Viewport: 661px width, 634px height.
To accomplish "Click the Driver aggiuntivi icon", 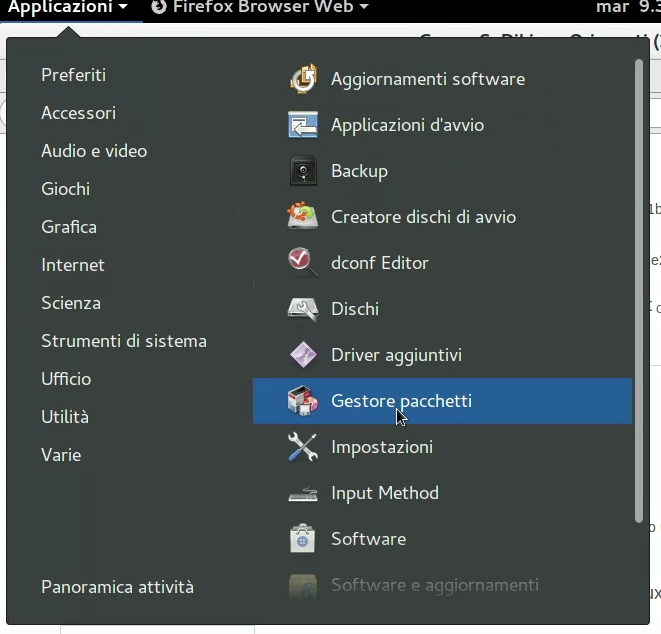I will pyautogui.click(x=303, y=355).
